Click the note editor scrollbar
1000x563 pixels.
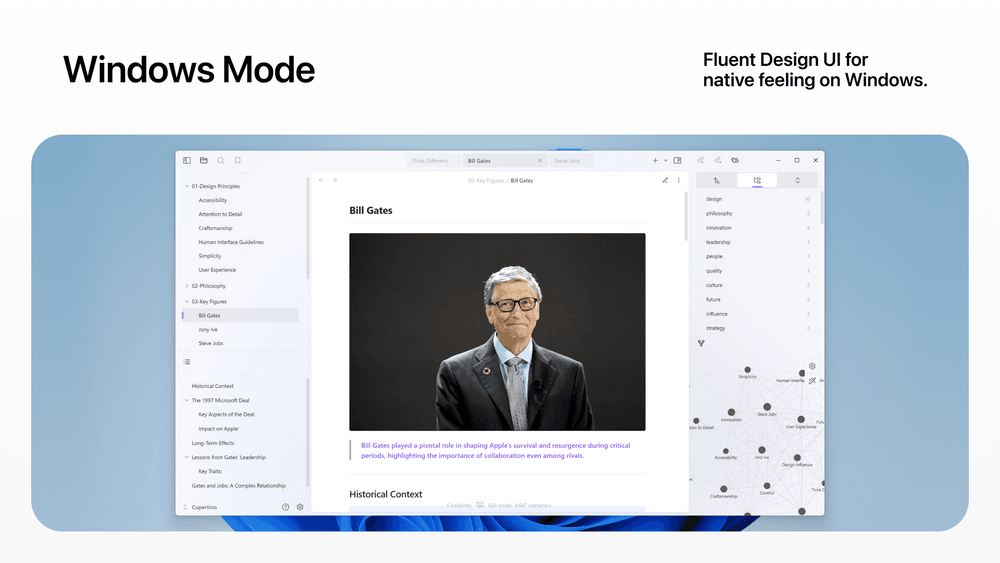pos(686,215)
